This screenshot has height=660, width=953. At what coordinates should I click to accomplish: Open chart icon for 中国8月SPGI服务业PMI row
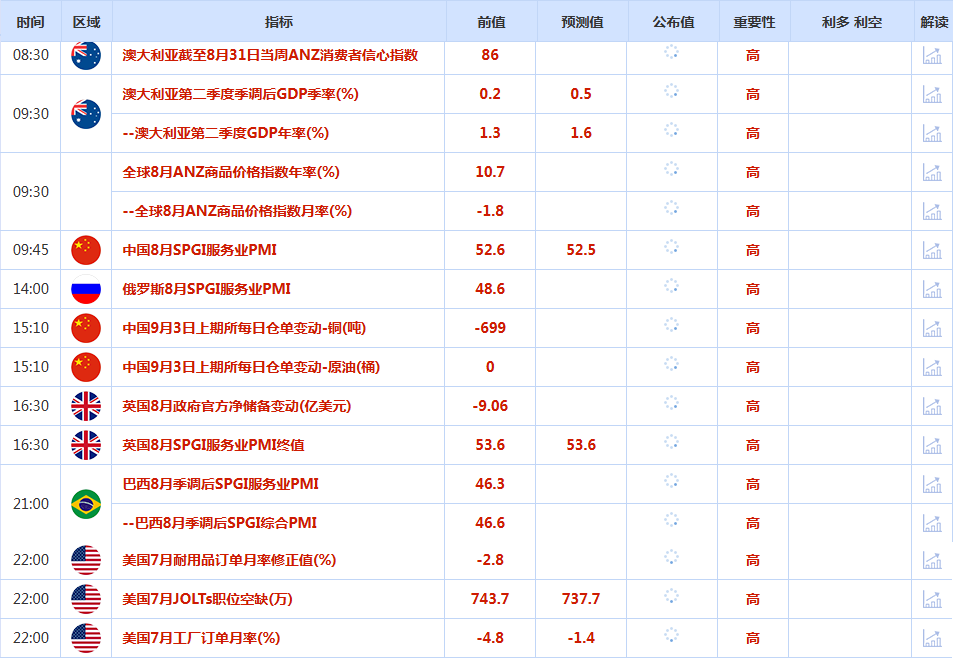[932, 250]
